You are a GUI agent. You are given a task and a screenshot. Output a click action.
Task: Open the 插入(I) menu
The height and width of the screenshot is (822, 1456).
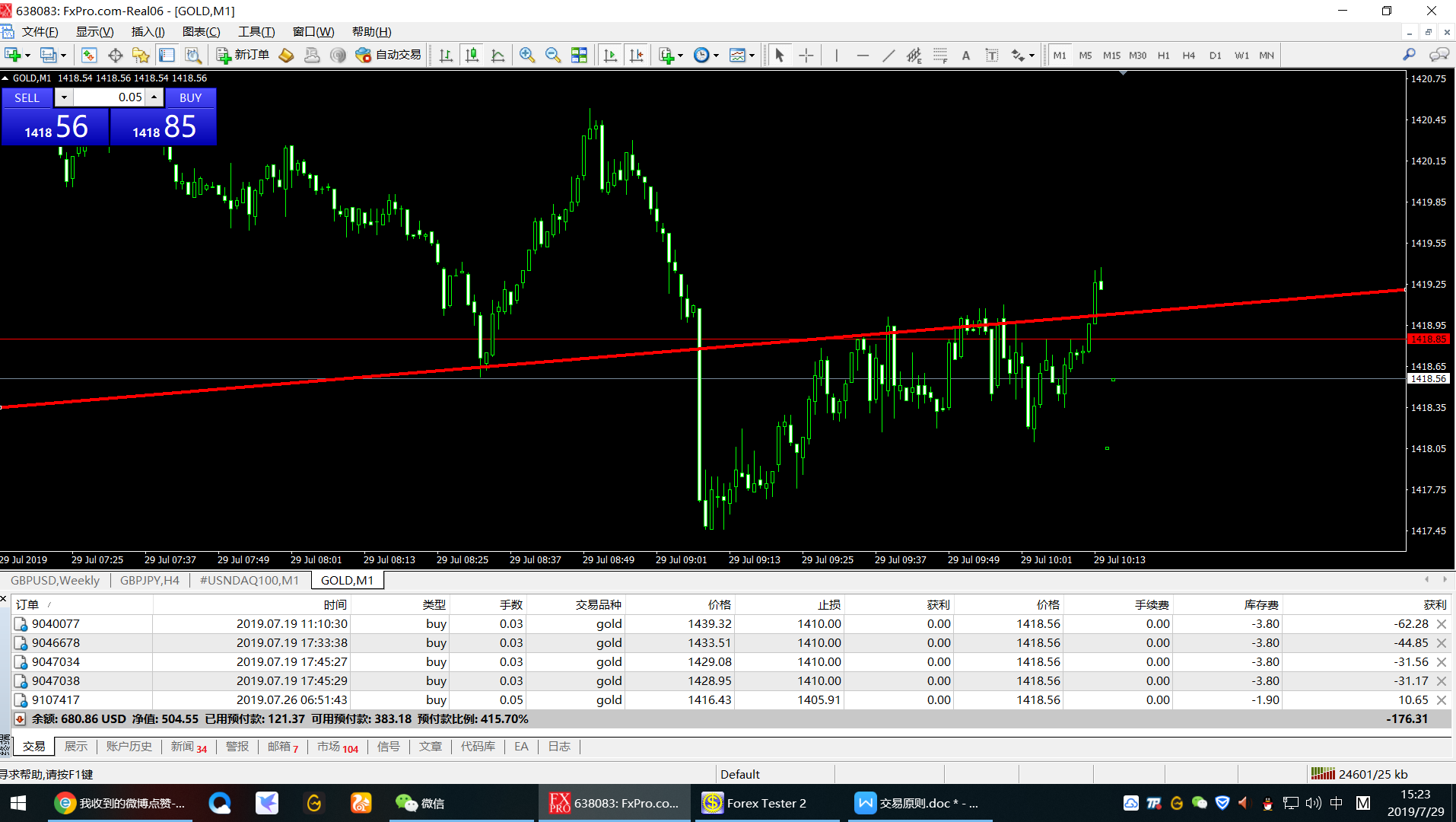148,31
